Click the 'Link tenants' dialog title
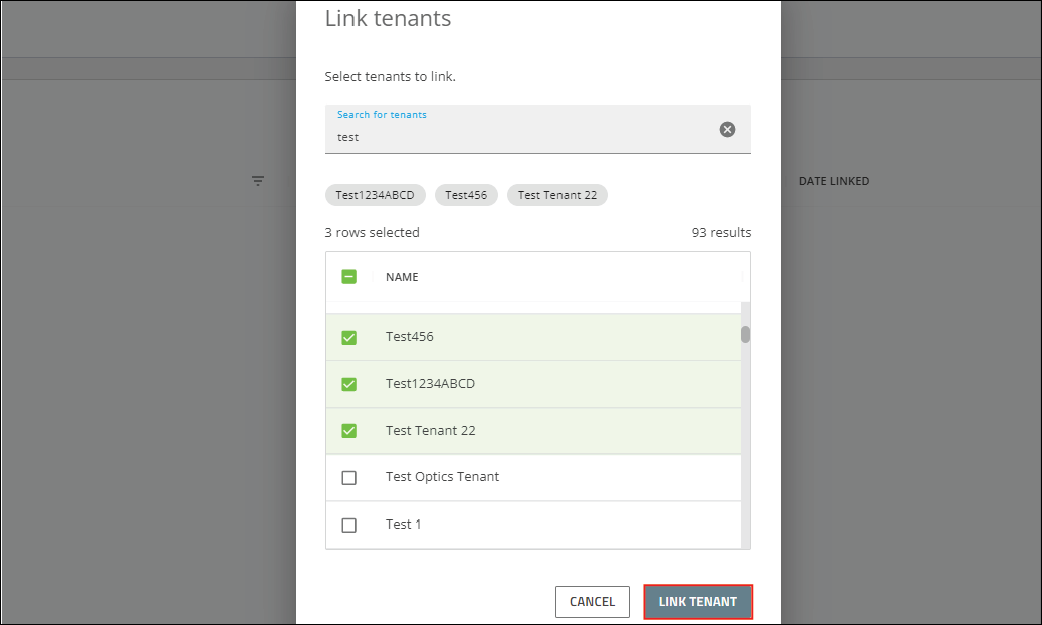The height and width of the screenshot is (625, 1042). click(388, 18)
